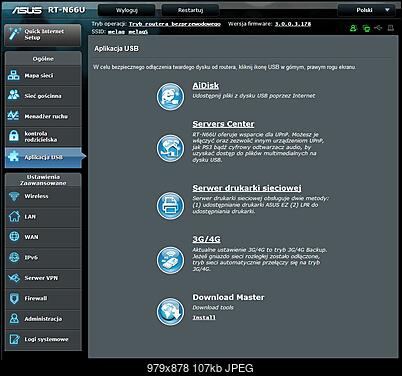Click the SSID name link
Screen dimensions: 402x376
click(x=128, y=32)
